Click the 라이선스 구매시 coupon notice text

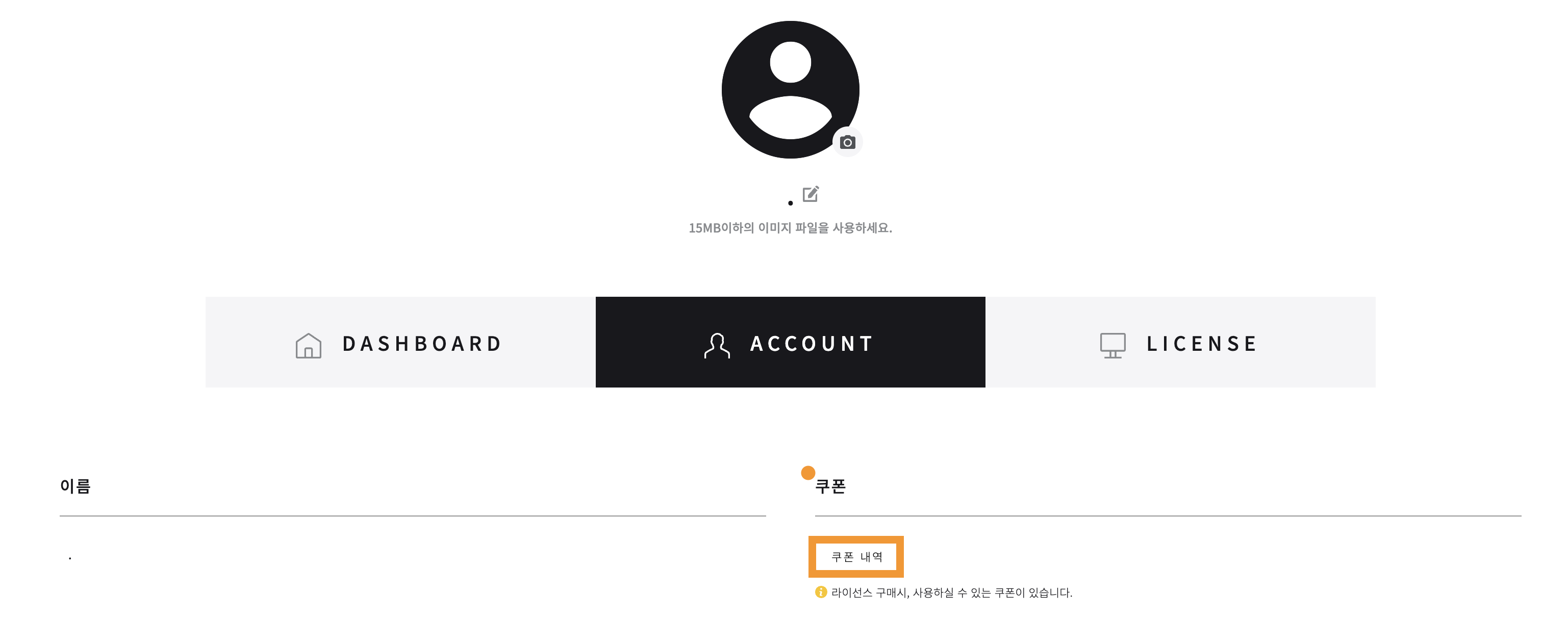click(x=951, y=592)
